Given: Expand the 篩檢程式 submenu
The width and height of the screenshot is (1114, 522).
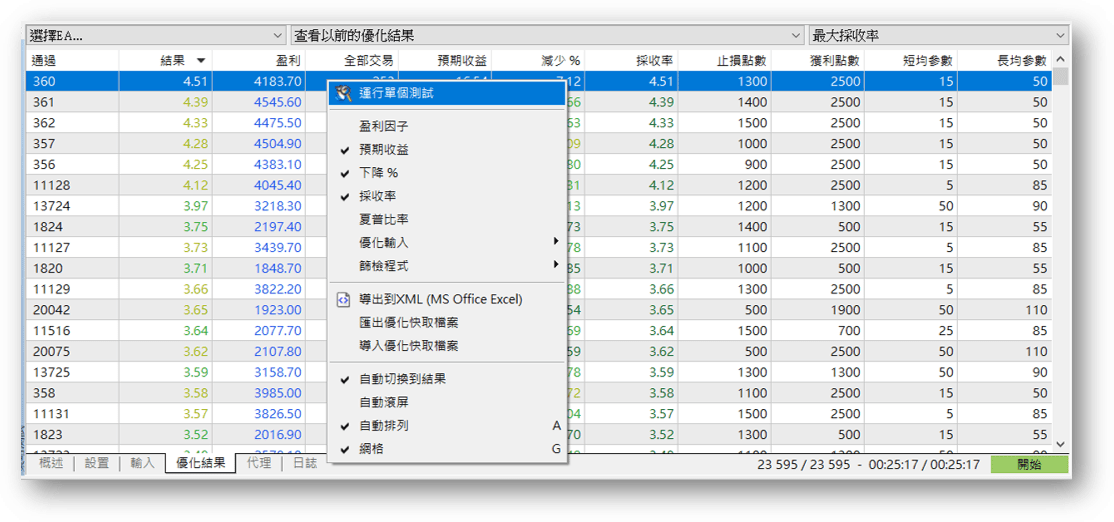Looking at the screenshot, I should (446, 266).
